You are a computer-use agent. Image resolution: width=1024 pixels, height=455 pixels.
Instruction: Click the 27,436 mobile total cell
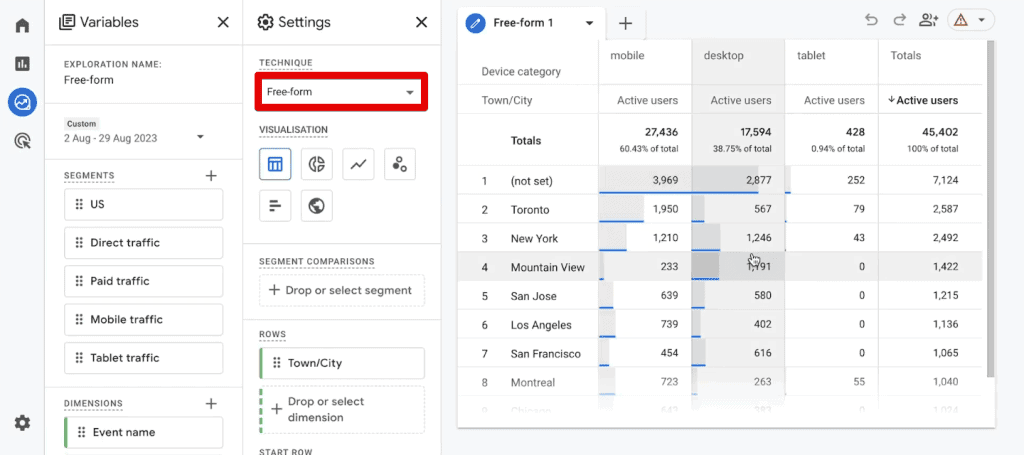pos(645,140)
